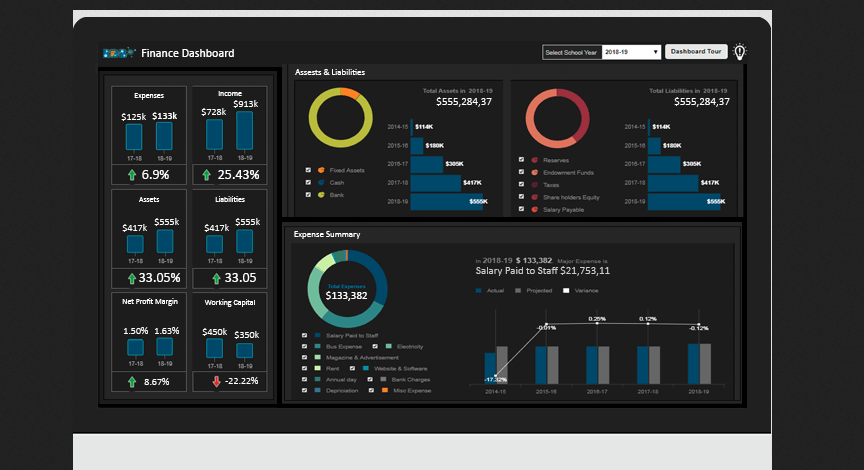Click the Select School Year label
The width and height of the screenshot is (864, 470).
point(570,52)
